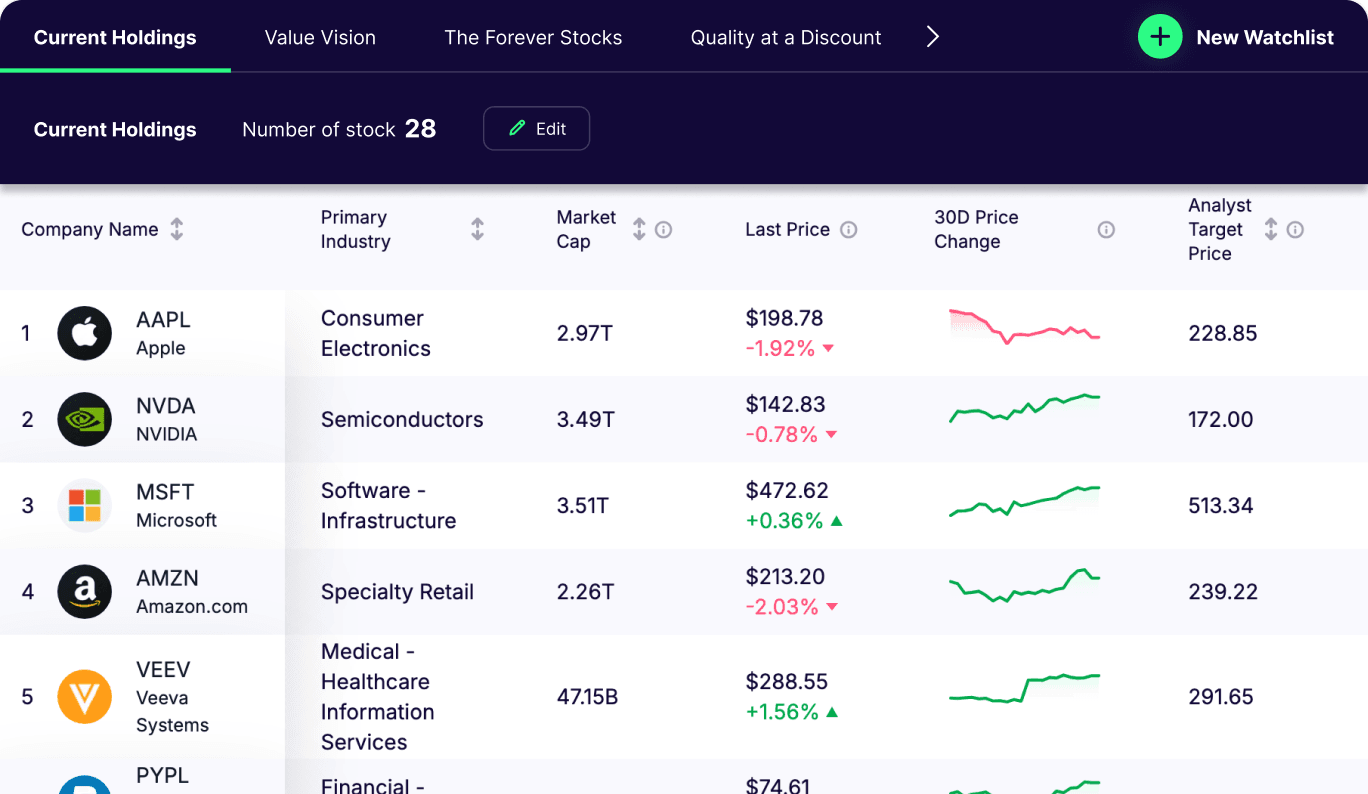
Task: Click the NVIDIA logo icon
Action: (84, 419)
